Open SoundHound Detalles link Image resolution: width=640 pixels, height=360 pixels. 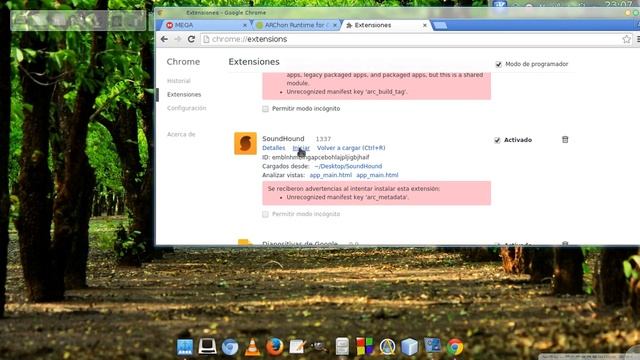pos(273,148)
